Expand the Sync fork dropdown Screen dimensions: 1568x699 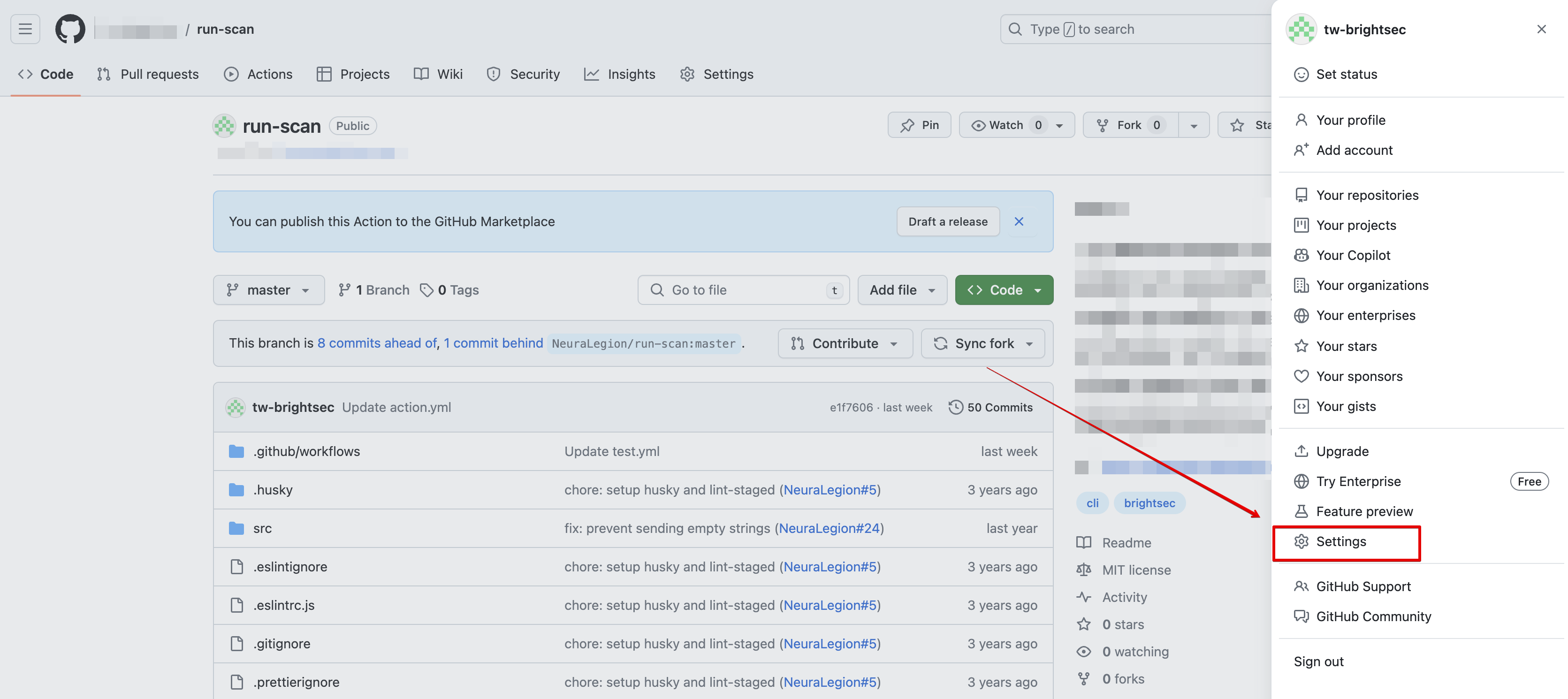point(982,343)
